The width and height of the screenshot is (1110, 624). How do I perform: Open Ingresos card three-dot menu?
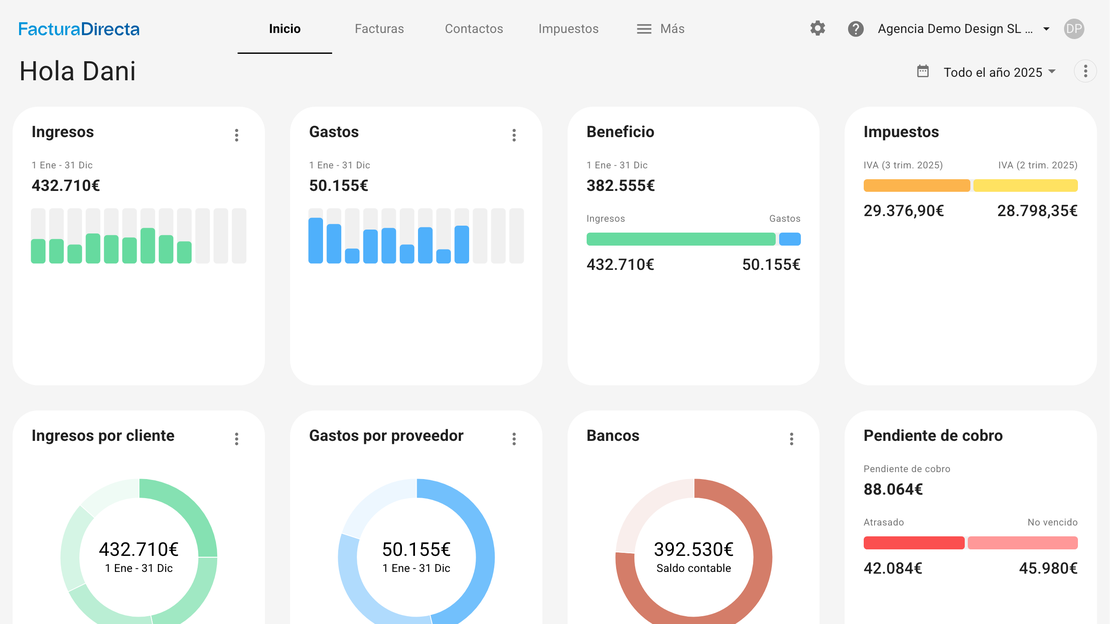click(x=237, y=135)
